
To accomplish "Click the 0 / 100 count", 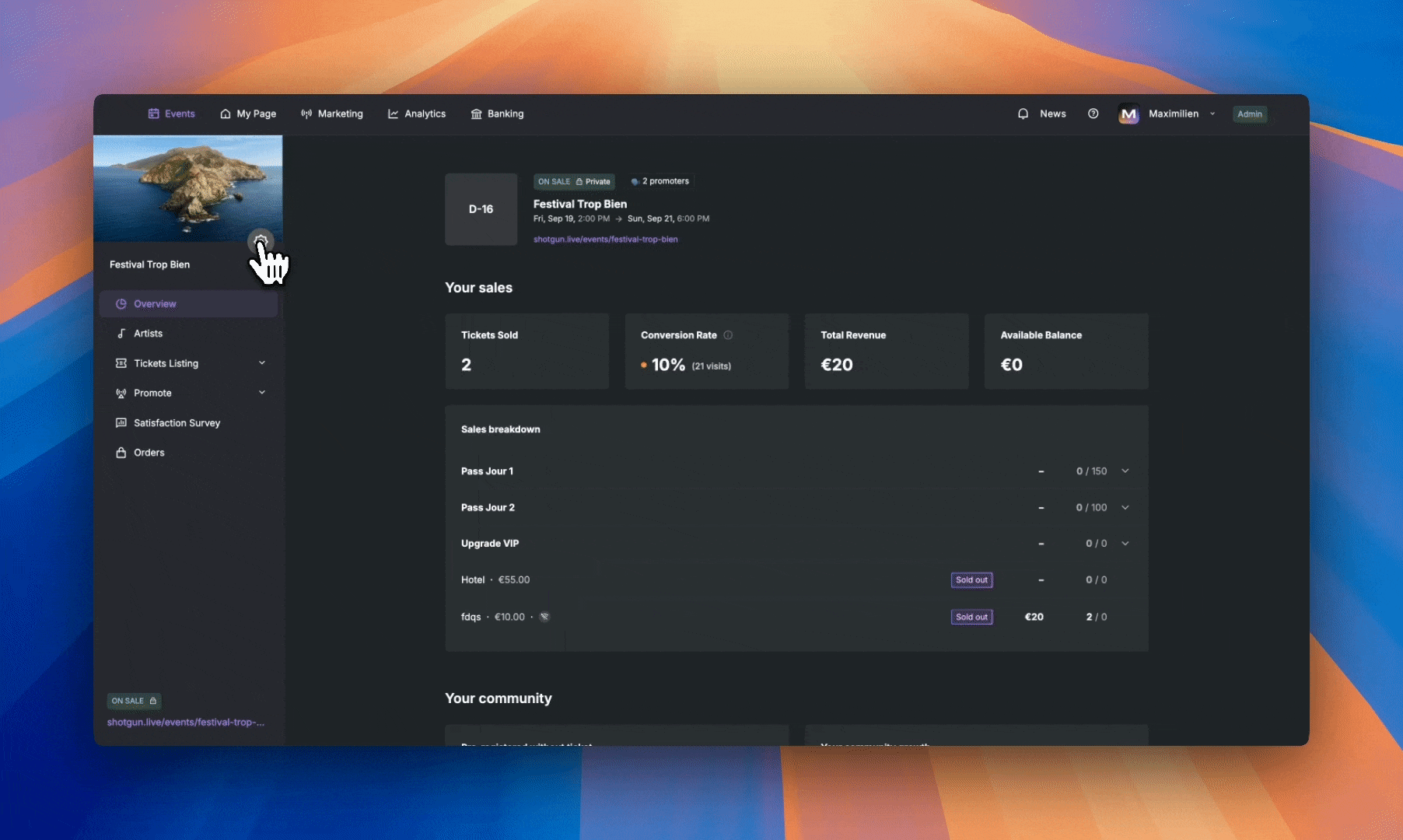I will pos(1091,508).
